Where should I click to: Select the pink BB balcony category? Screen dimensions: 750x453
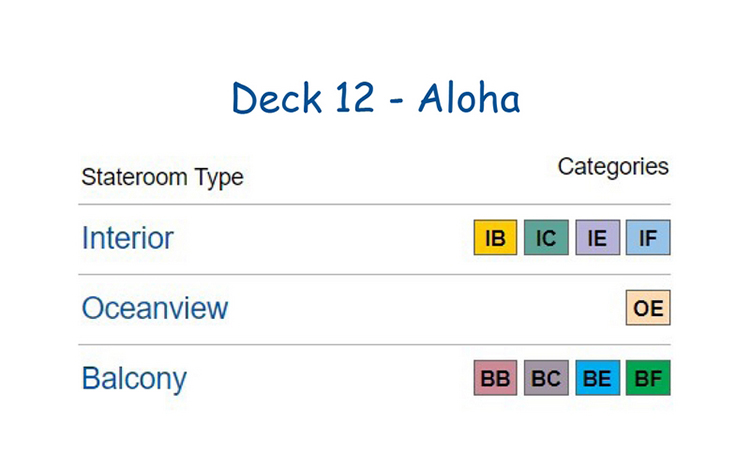coord(495,378)
